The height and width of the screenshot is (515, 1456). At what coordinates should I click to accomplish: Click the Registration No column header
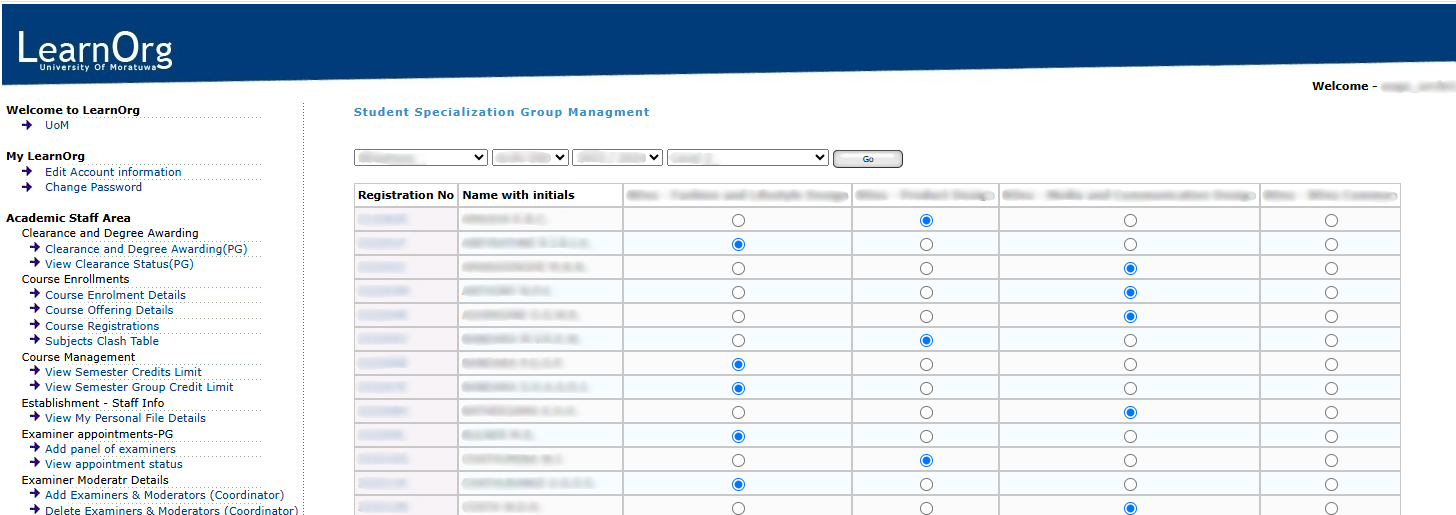[x=406, y=195]
